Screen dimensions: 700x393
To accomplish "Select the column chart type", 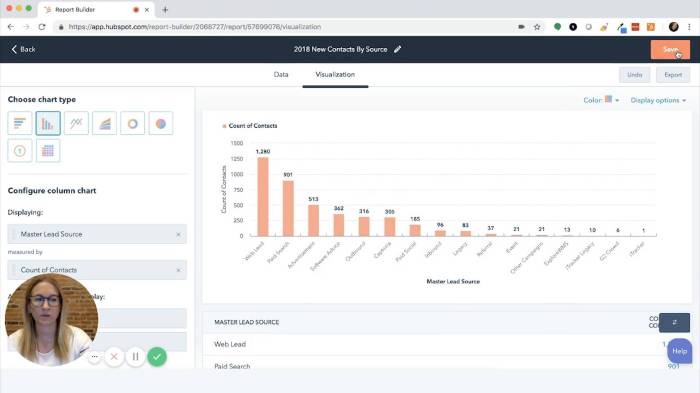I will [x=48, y=123].
